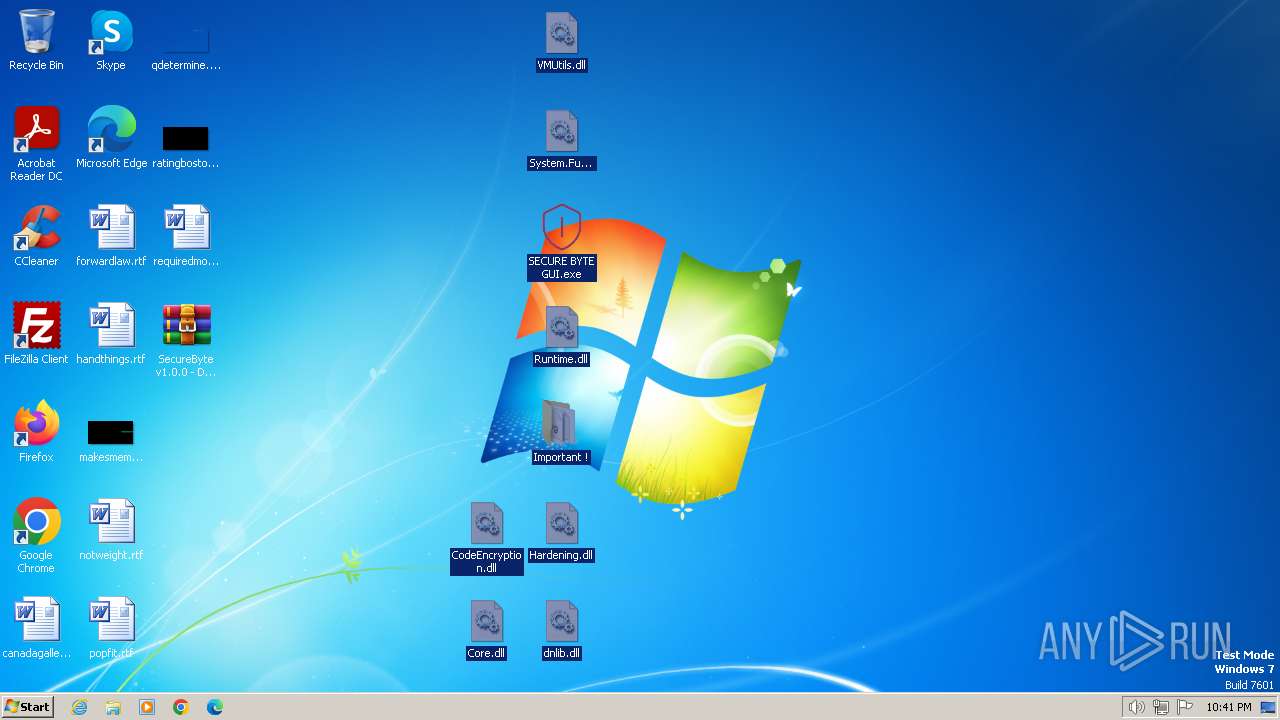Launch Chrome from the taskbar
The image size is (1280, 720).
coord(181,707)
